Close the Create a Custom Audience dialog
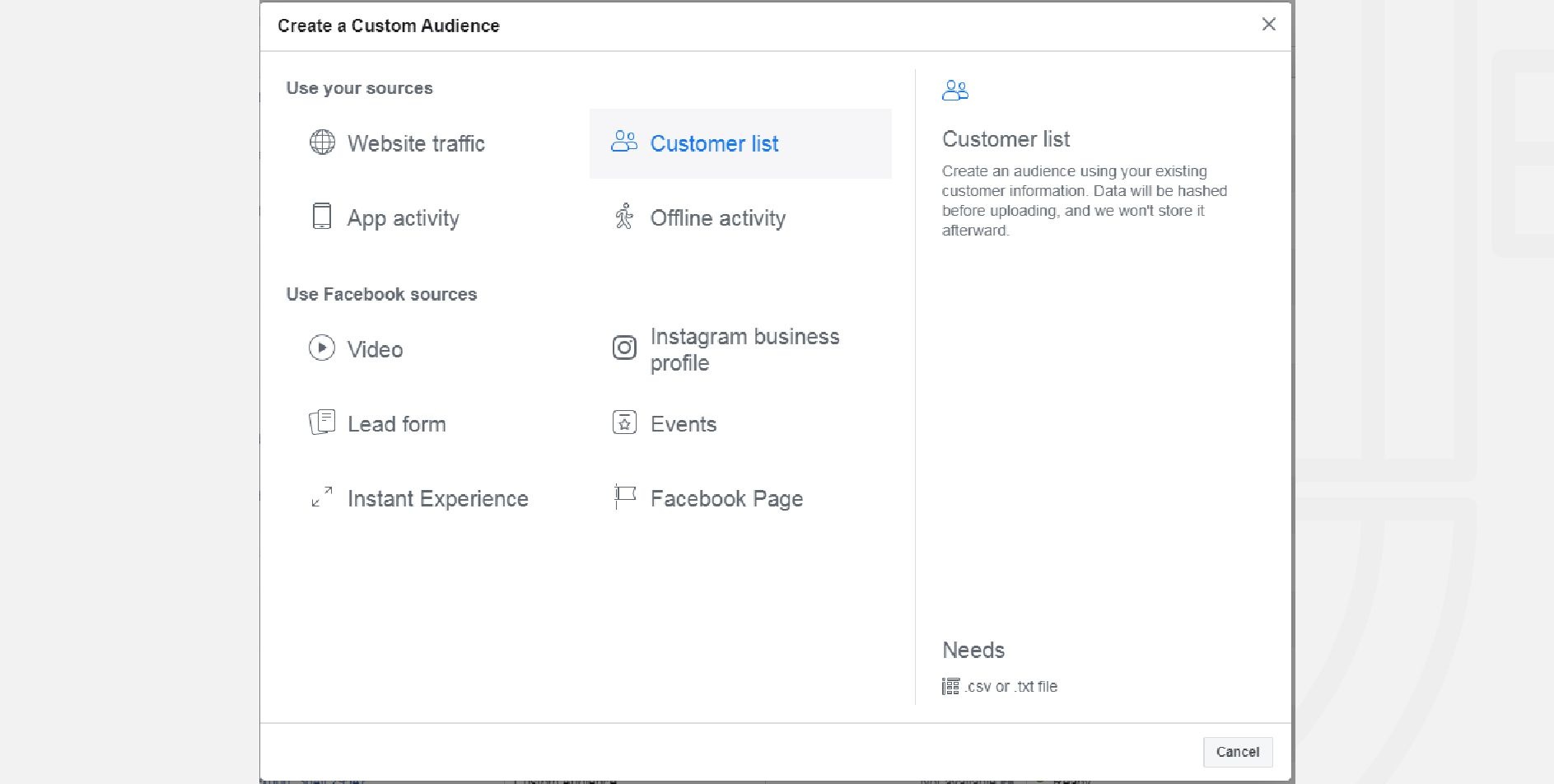Image resolution: width=1554 pixels, height=784 pixels. [1268, 25]
